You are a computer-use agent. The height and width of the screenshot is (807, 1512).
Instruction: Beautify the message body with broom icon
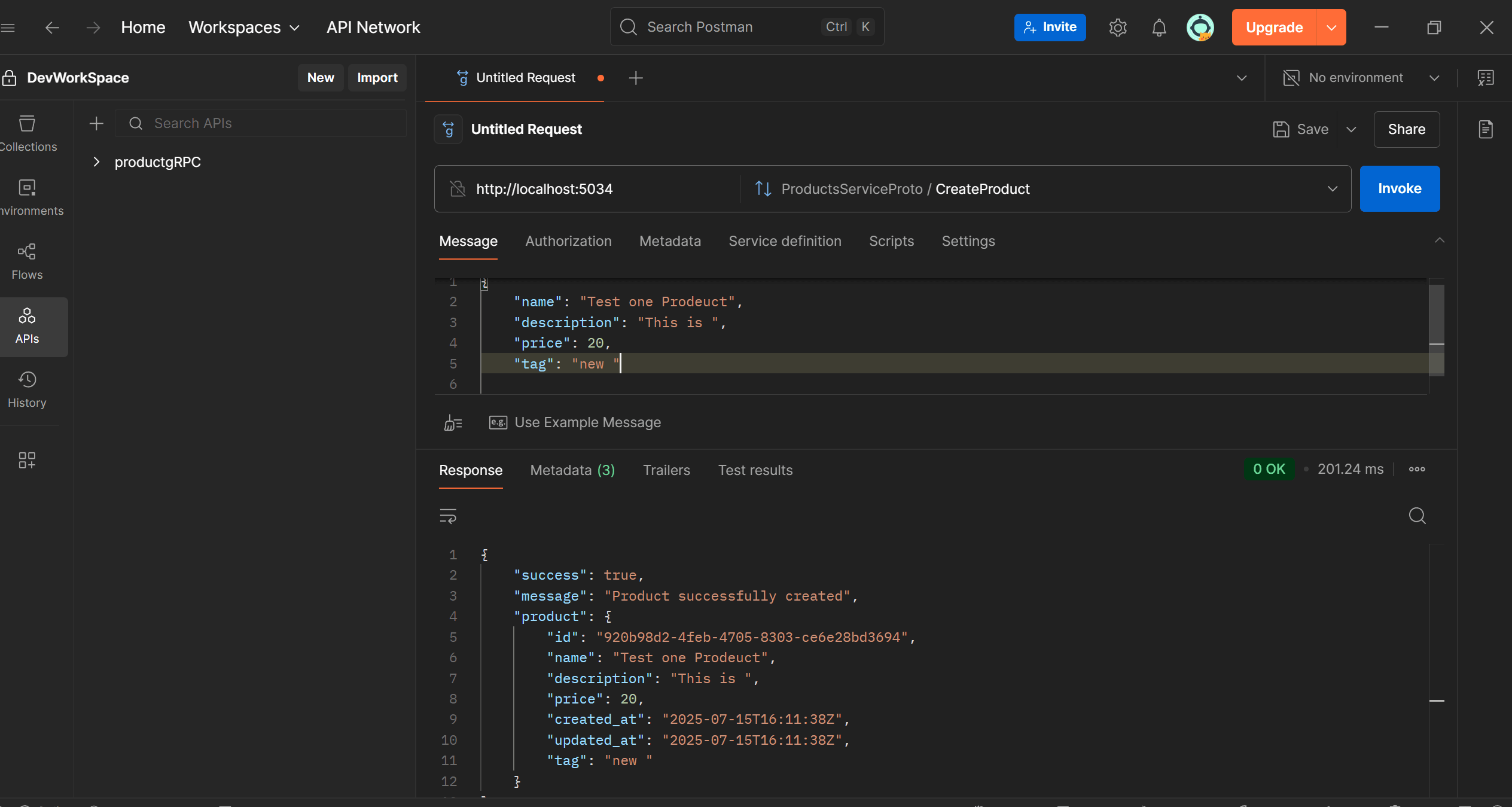(452, 422)
